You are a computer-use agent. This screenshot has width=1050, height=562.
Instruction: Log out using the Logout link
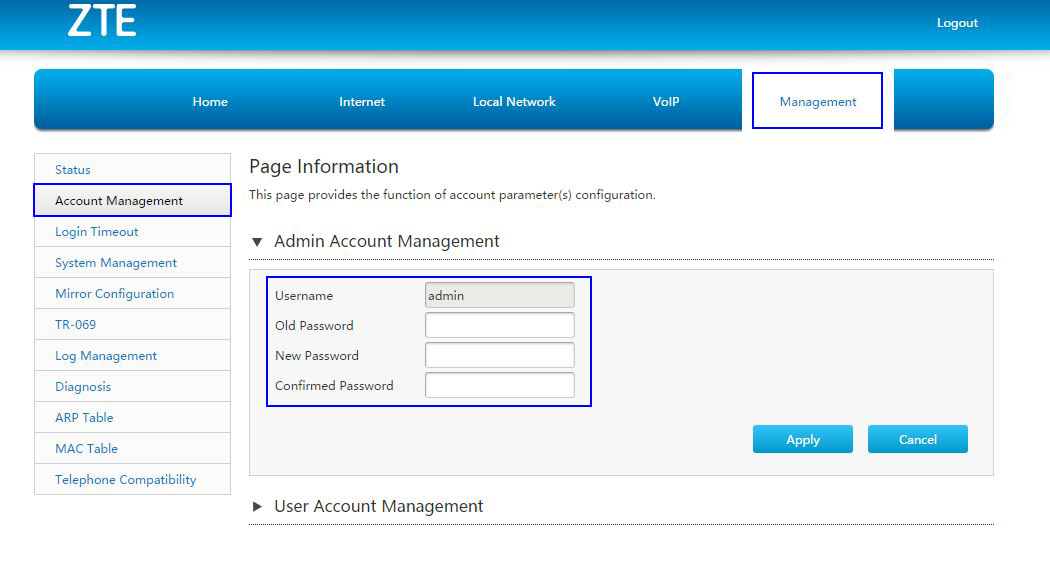(x=957, y=23)
